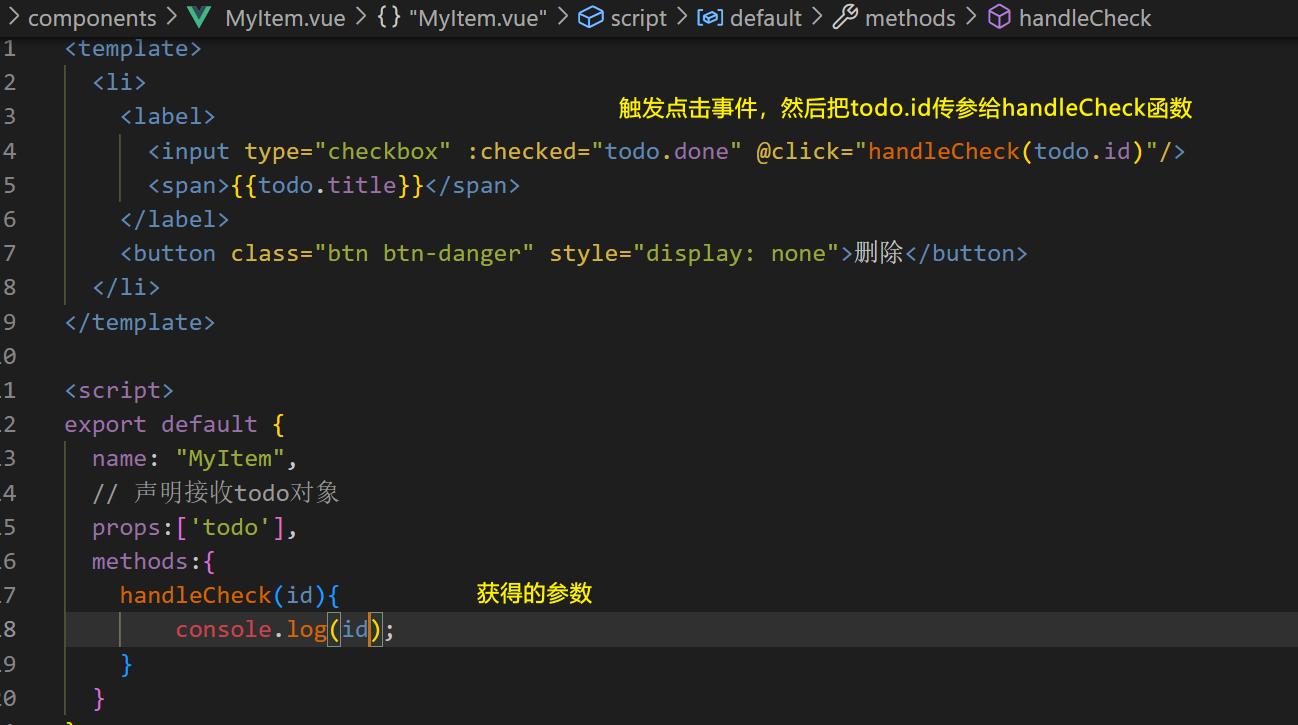Viewport: 1298px width, 725px height.
Task: Click the opening <label> tag
Action: pos(168,116)
